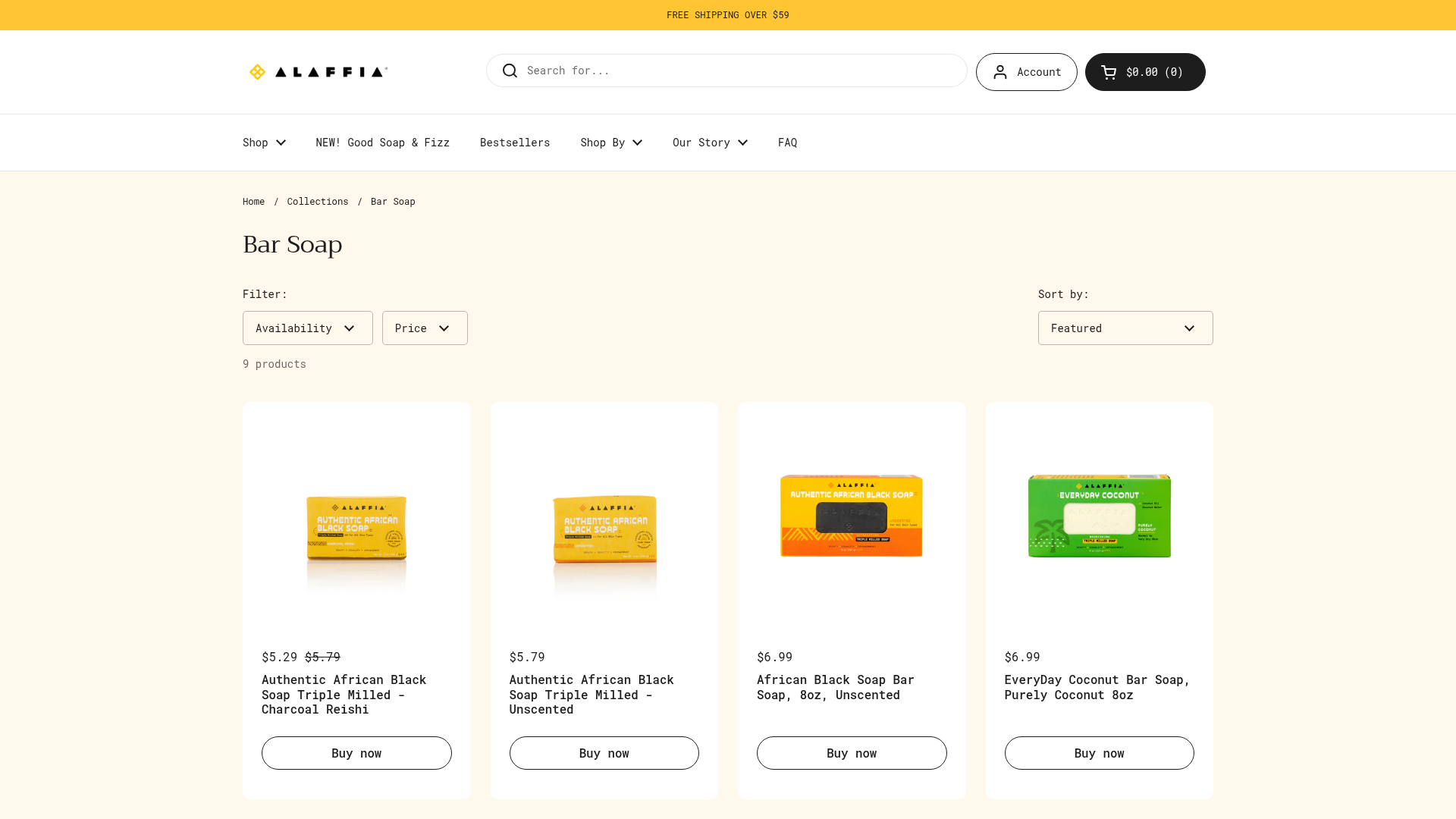This screenshot has height=819, width=1456.
Task: Open Charcoal Reishi soap product image
Action: (356, 516)
